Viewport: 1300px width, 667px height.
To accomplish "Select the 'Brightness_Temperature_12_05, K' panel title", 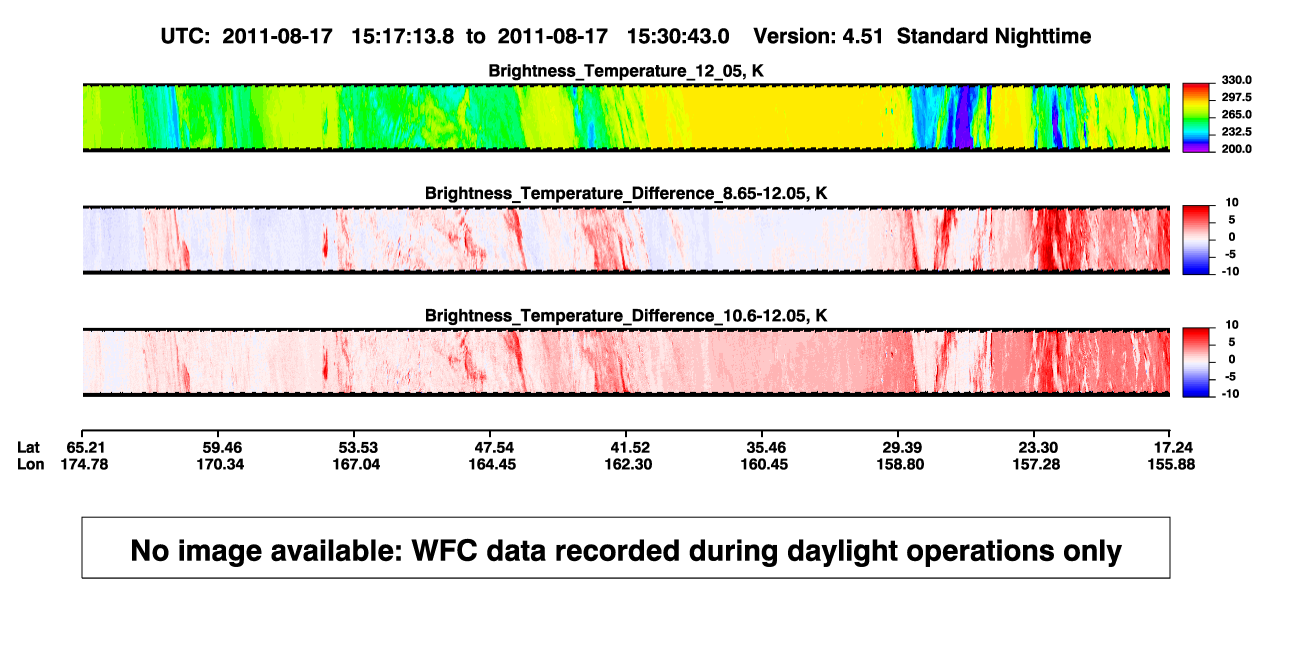I will coord(626,70).
